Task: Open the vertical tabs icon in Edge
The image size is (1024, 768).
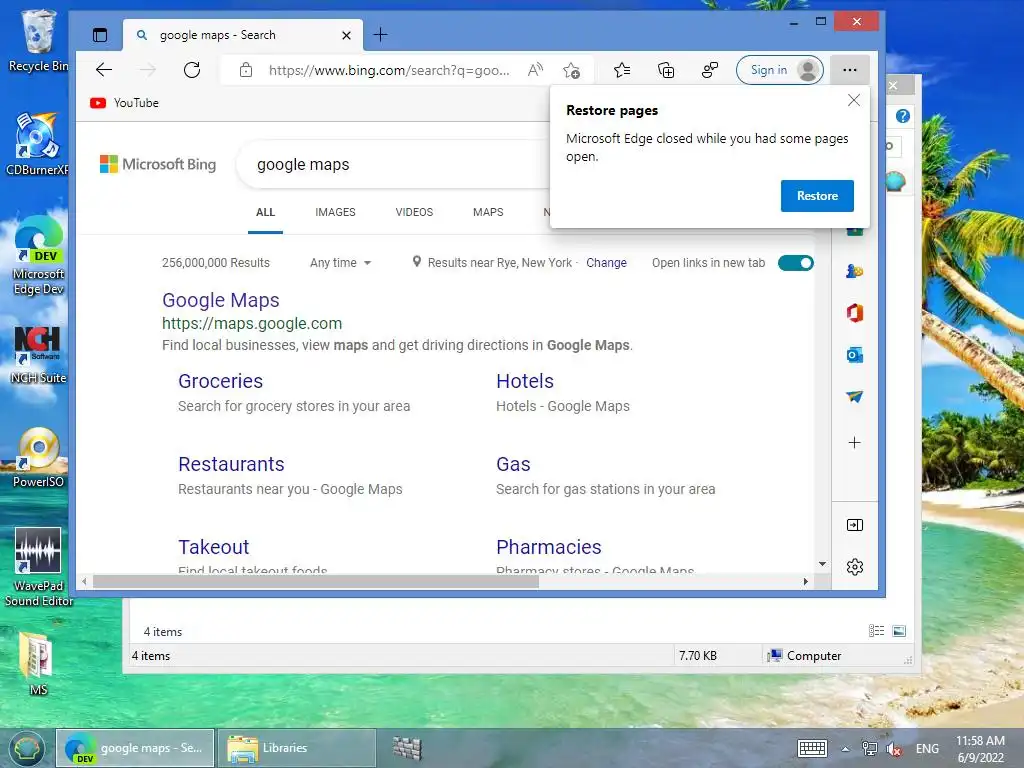Action: pyautogui.click(x=100, y=35)
